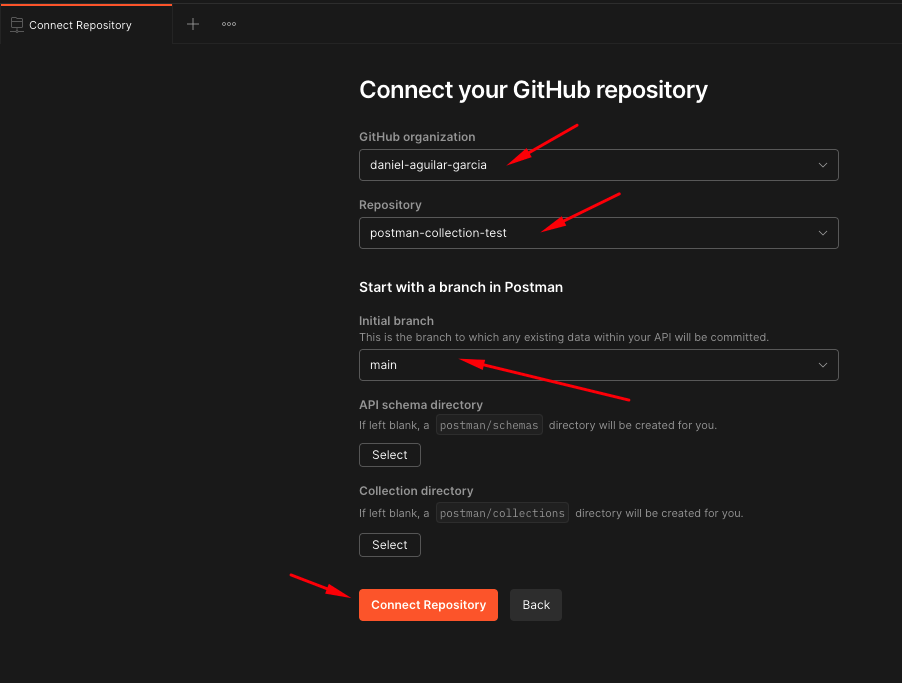
Task: Open the three-dot tab options menu
Action: pos(229,24)
